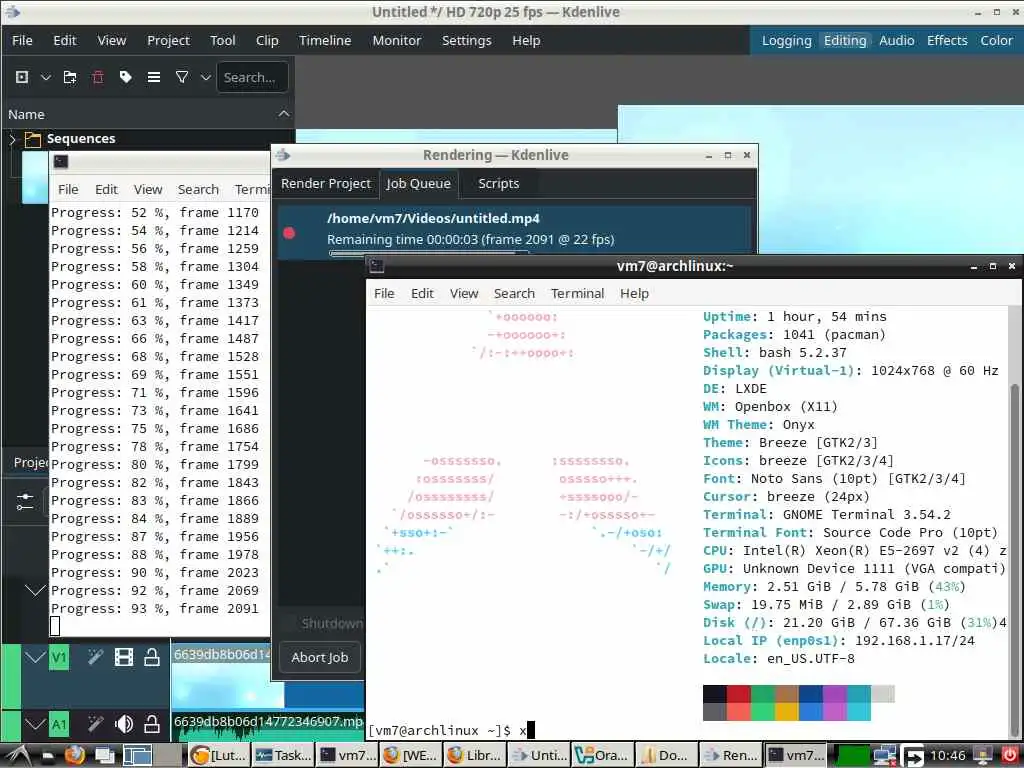Click the project bin Search field
The height and width of the screenshot is (768, 1024).
pyautogui.click(x=252, y=77)
